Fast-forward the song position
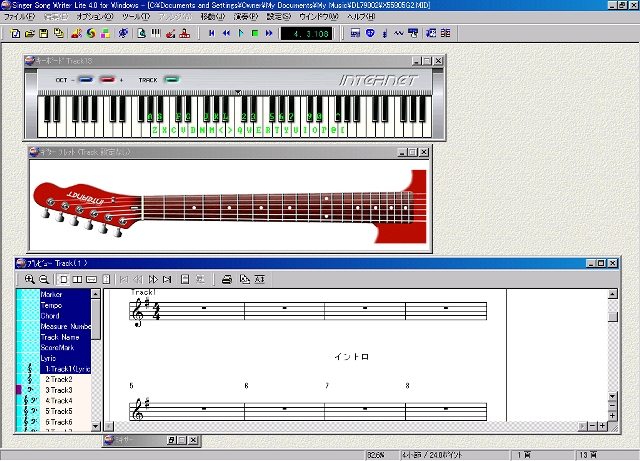This screenshot has width=640, height=461. coord(269,33)
